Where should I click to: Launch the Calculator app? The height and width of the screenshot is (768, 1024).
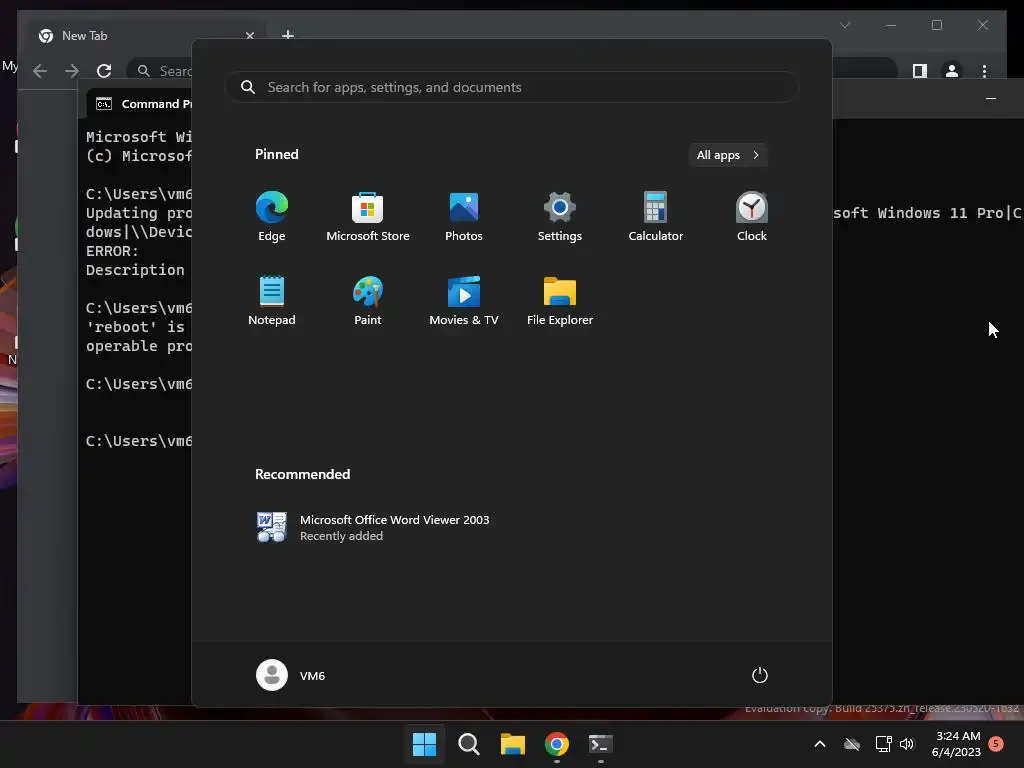coord(656,217)
